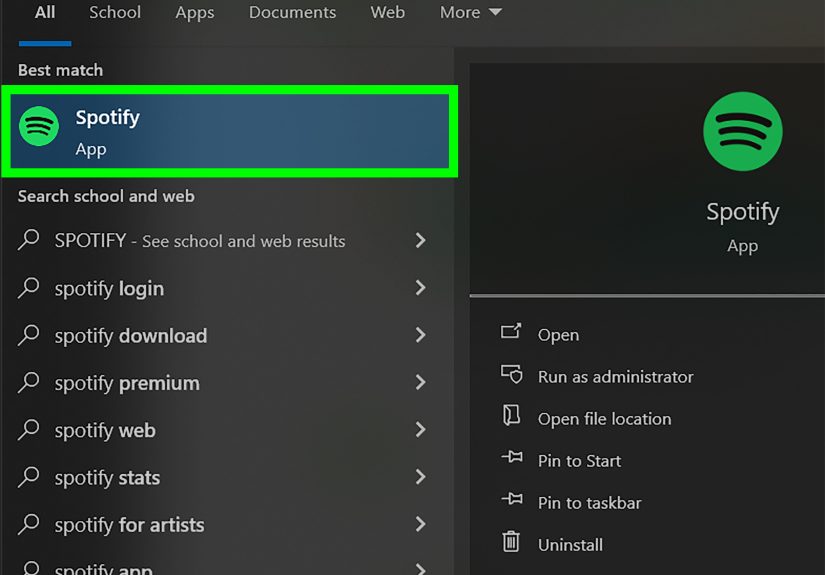Select the 'spotify for artists' suggestion
Viewport: 825px width, 575px height.
pyautogui.click(x=226, y=525)
